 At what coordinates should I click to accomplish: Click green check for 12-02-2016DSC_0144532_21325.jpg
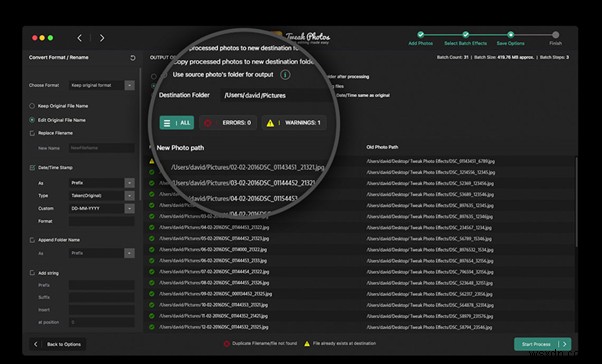point(152,327)
